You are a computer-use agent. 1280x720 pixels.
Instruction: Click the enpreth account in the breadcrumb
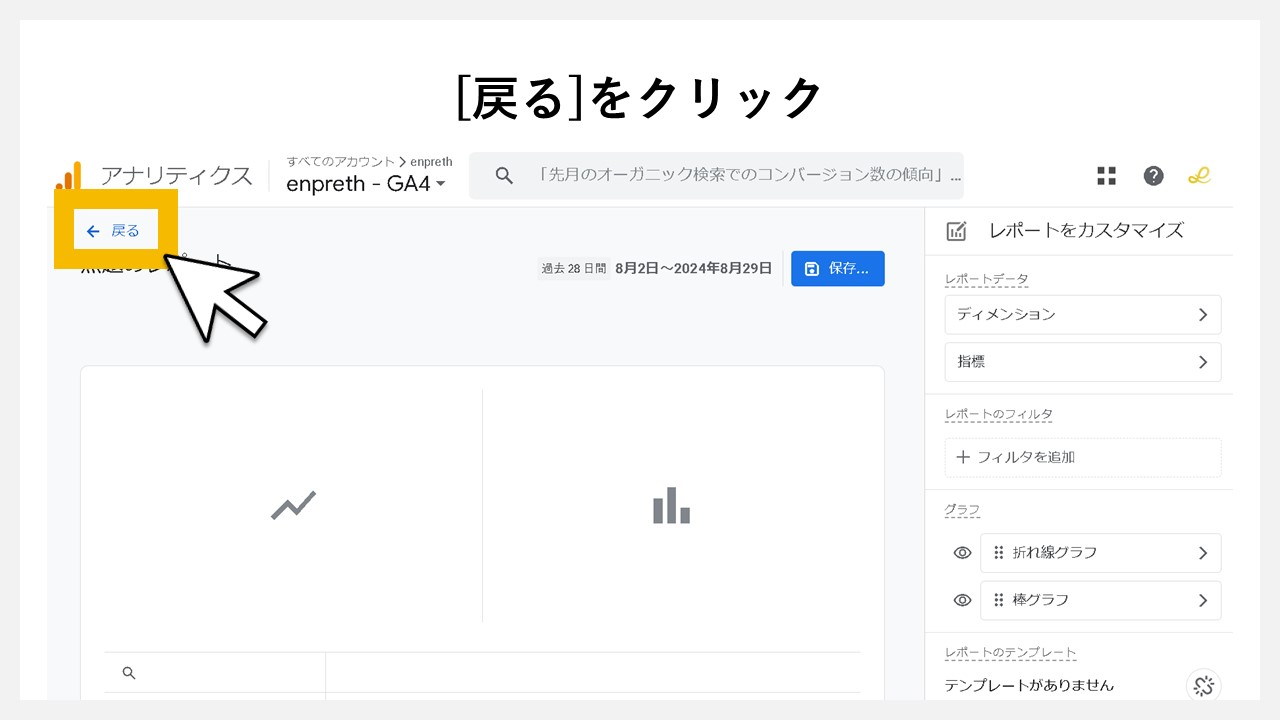pyautogui.click(x=432, y=161)
